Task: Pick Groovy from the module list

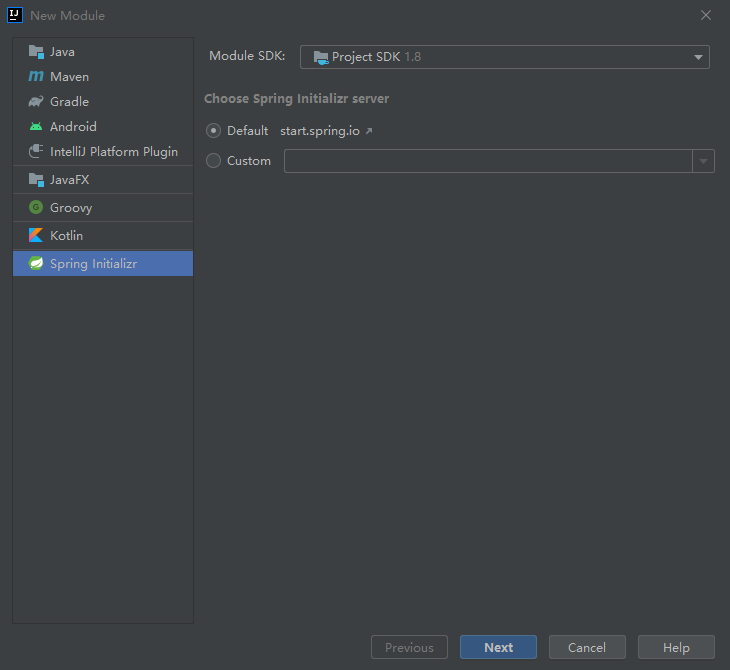Action: point(103,207)
